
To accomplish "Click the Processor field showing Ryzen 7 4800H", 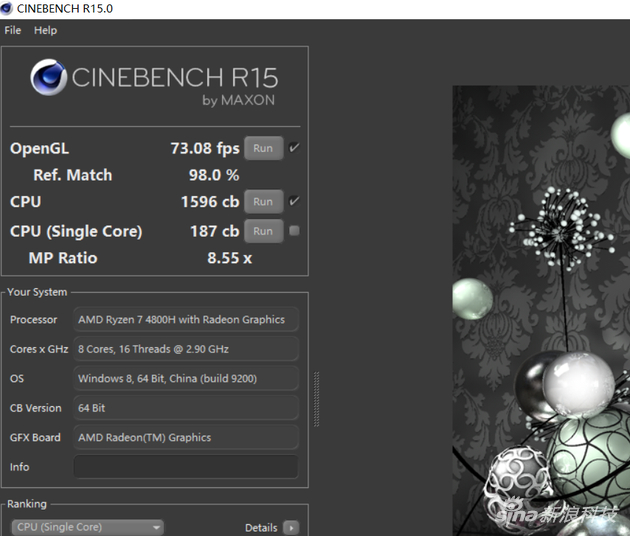I will [x=186, y=320].
